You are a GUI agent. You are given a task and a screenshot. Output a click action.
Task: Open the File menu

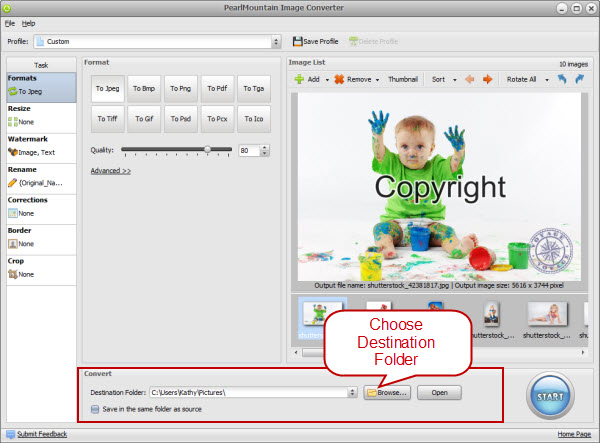(x=9, y=22)
